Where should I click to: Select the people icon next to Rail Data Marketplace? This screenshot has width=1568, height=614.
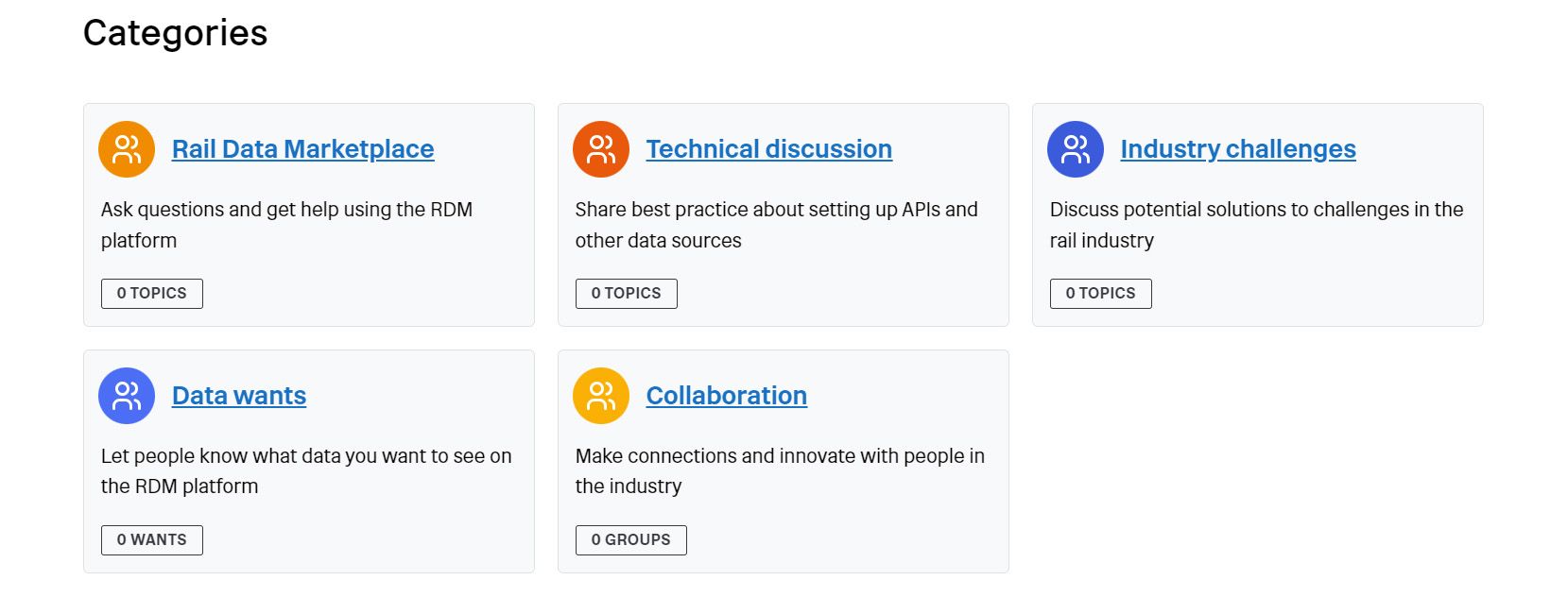click(x=126, y=148)
